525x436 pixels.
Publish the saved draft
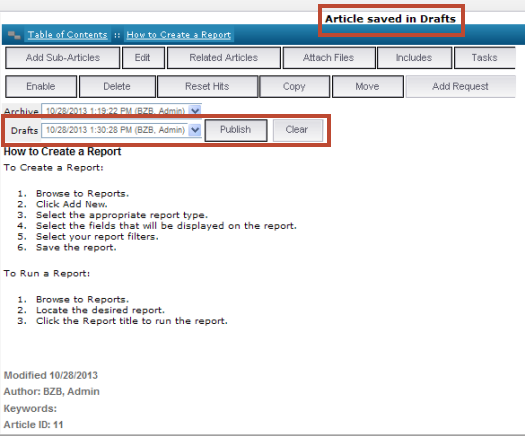point(236,130)
